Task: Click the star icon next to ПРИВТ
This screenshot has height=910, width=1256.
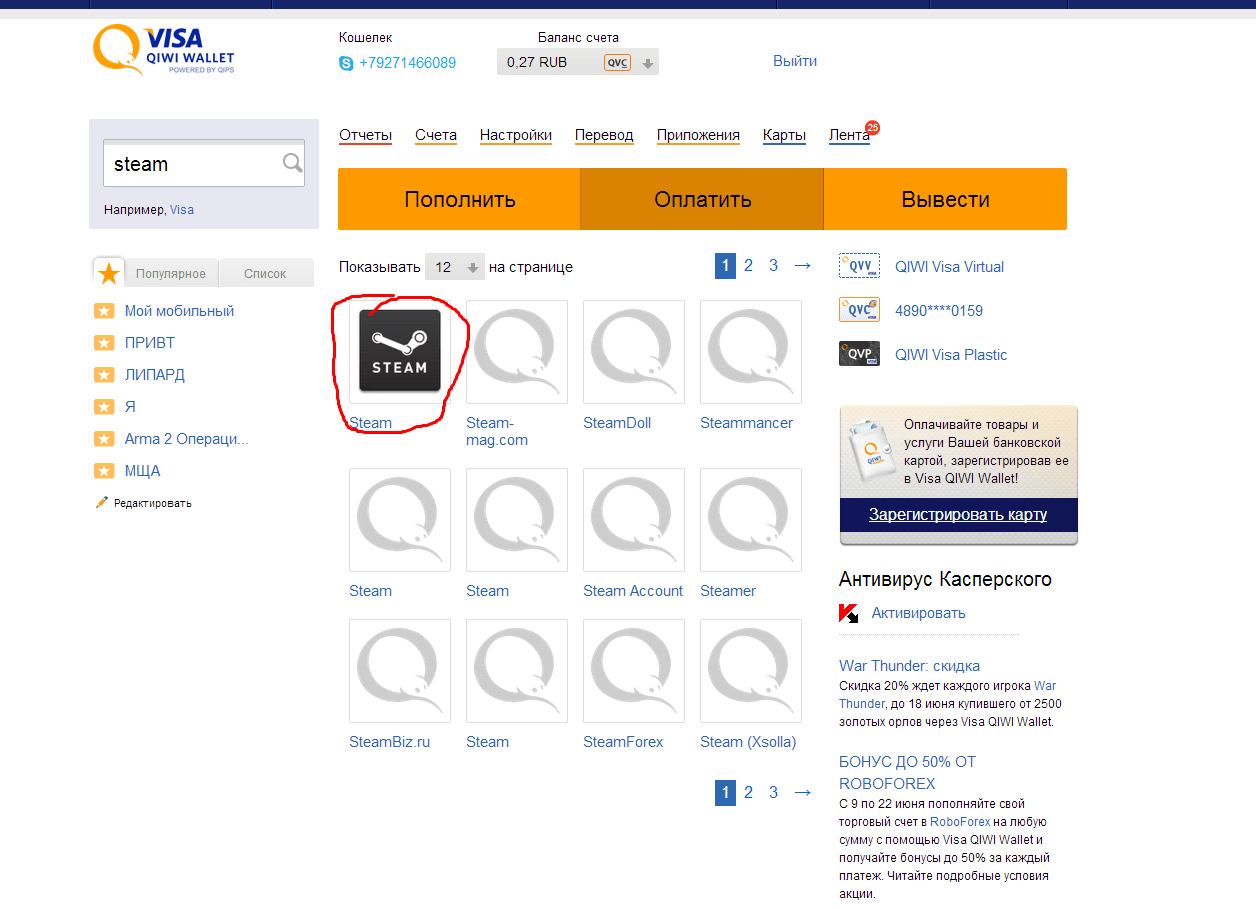Action: (x=104, y=343)
